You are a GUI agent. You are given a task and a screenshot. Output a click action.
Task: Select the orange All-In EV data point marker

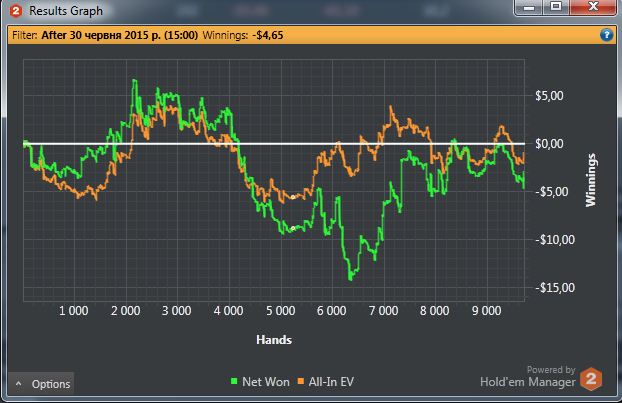293,197
